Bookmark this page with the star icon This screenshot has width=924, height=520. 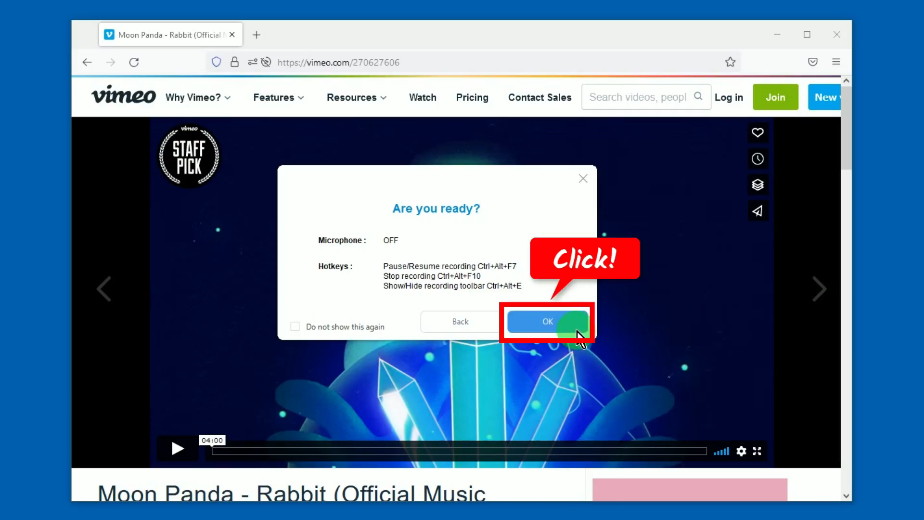coord(730,62)
